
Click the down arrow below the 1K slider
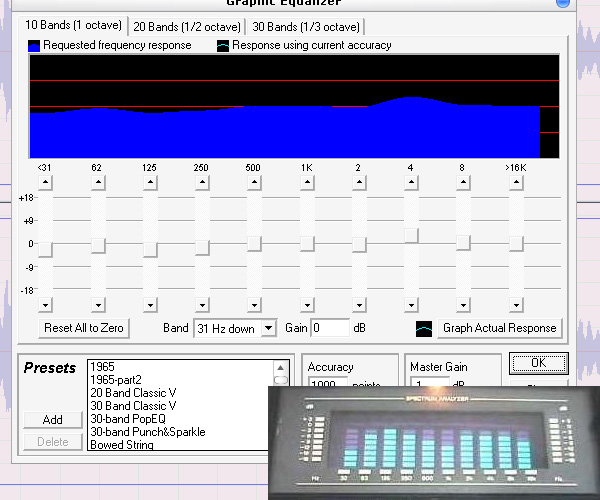[307, 305]
